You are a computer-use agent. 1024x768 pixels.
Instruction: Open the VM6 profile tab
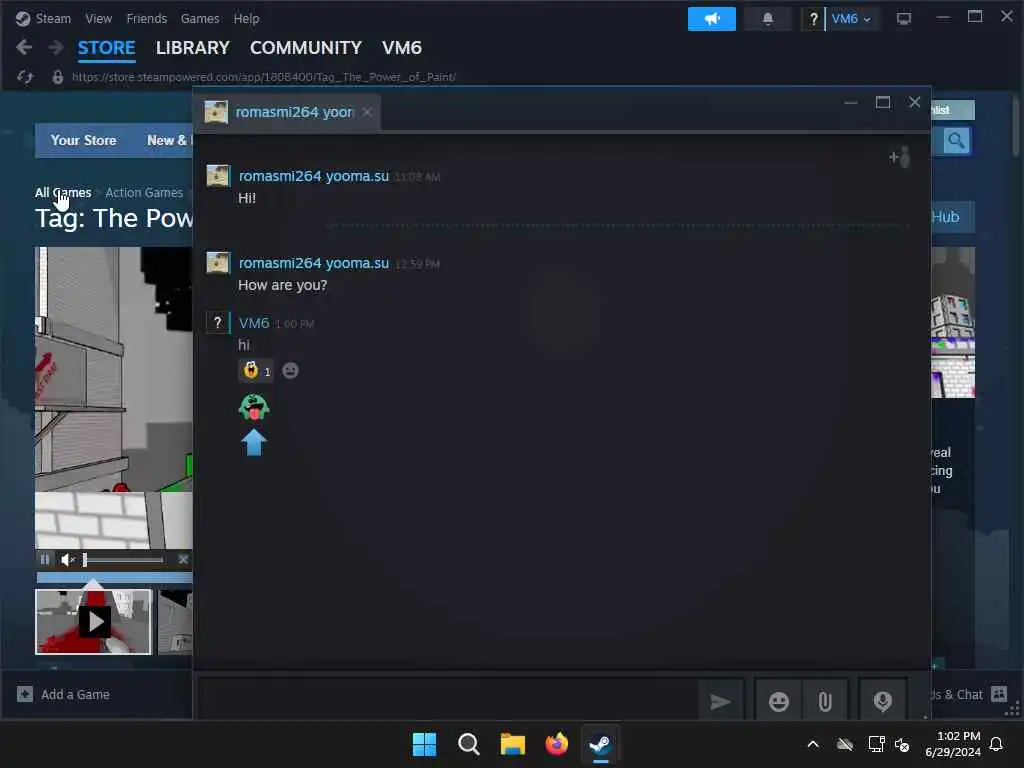402,48
